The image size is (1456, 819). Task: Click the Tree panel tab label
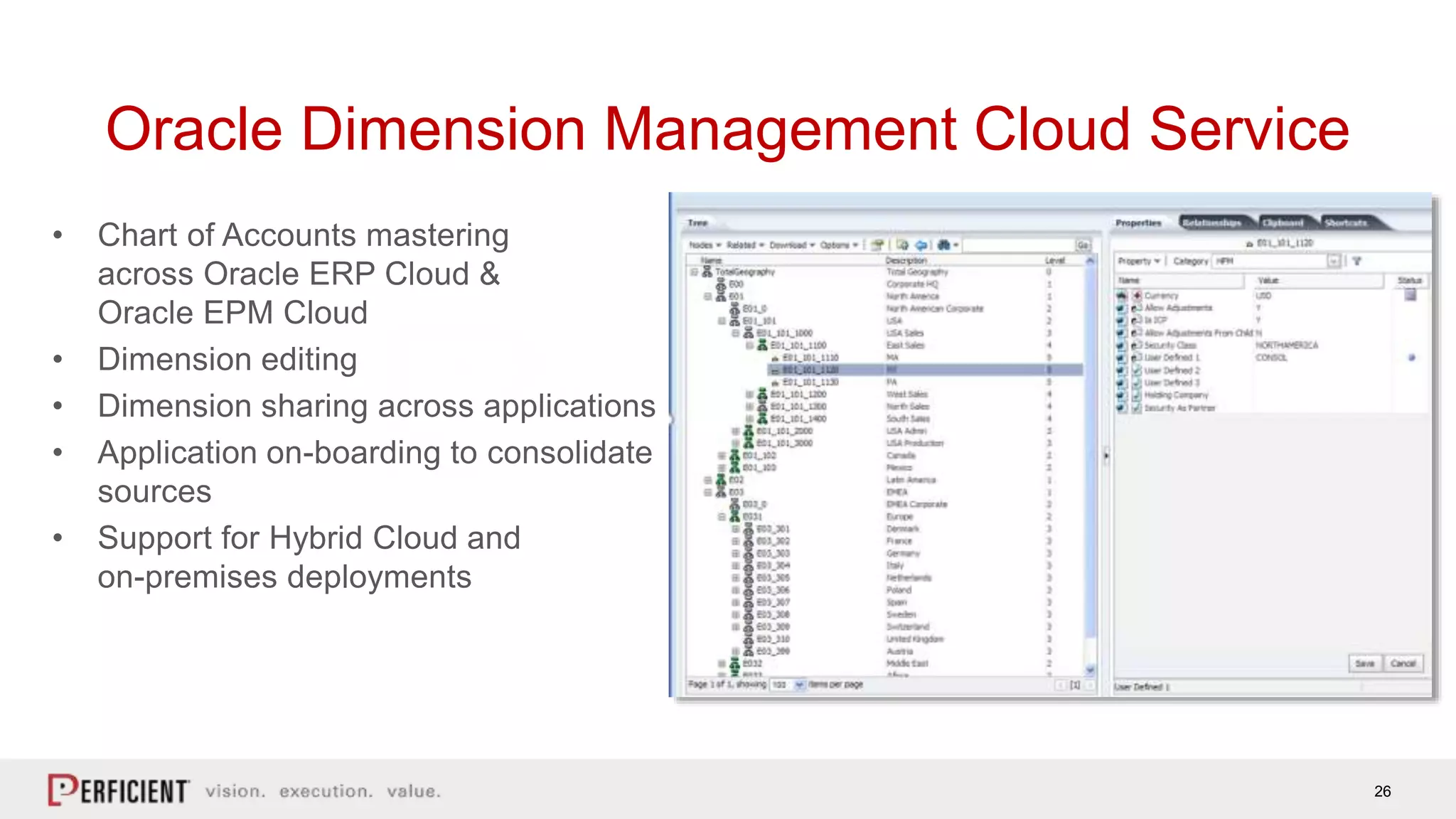click(x=697, y=223)
